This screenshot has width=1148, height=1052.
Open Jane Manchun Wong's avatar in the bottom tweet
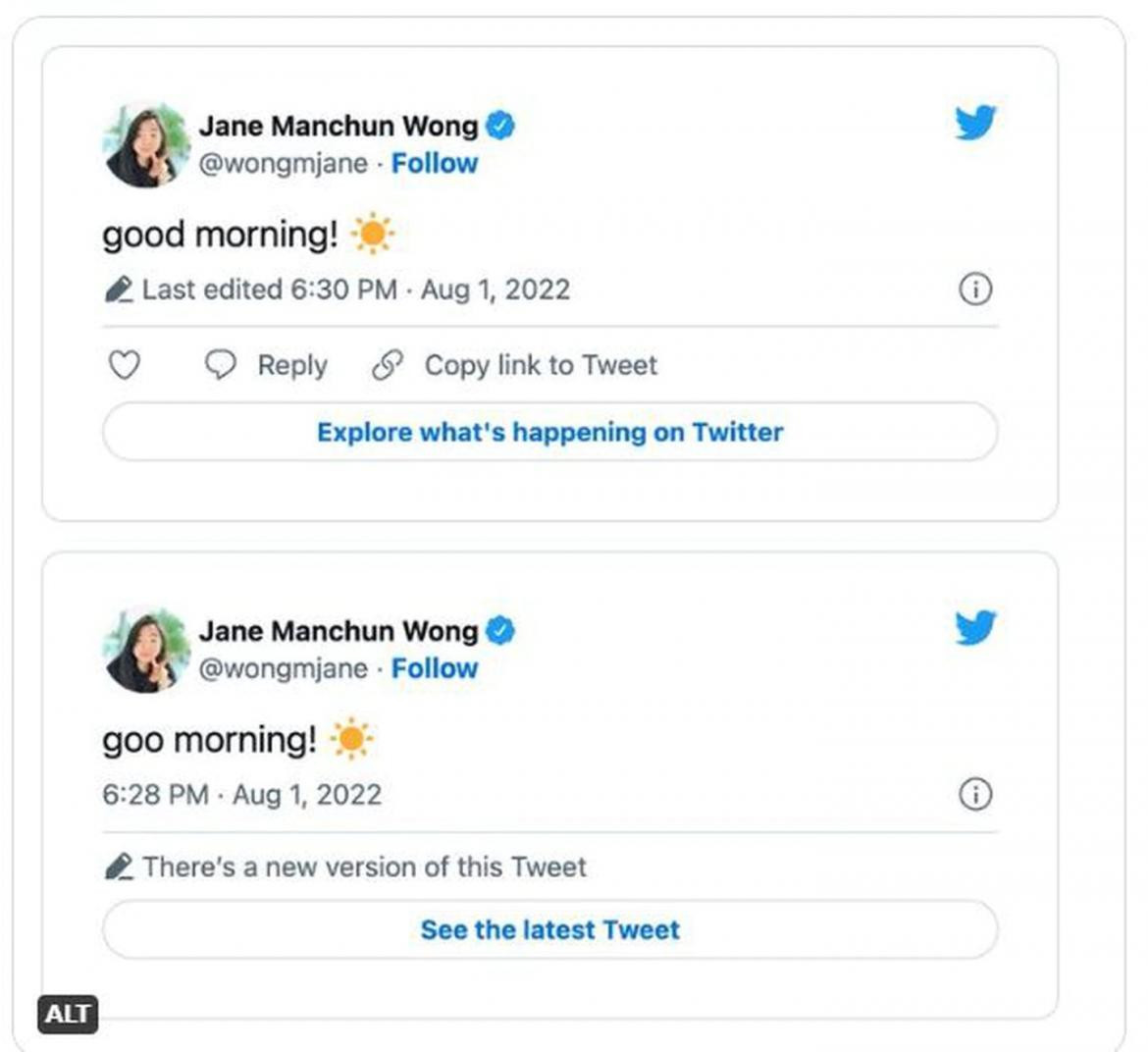(x=146, y=650)
